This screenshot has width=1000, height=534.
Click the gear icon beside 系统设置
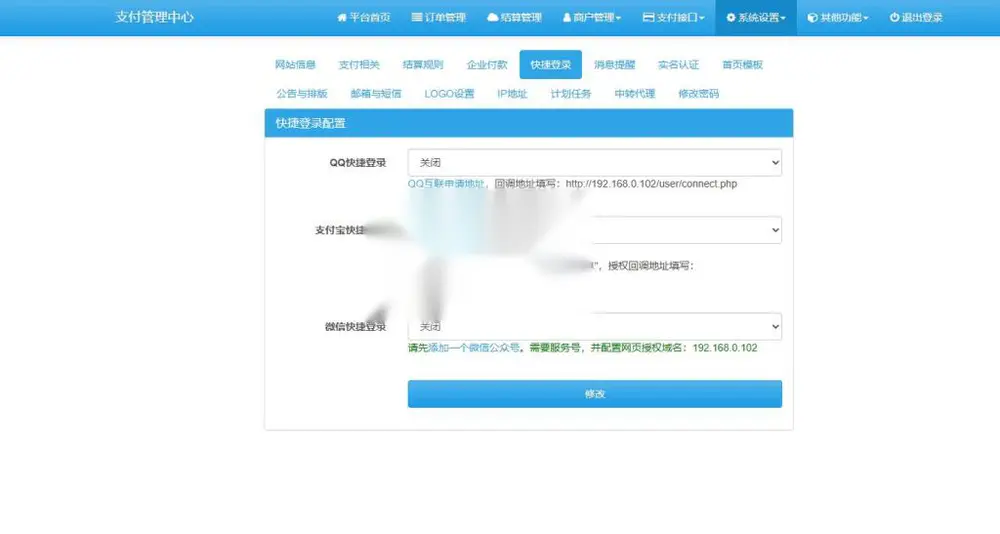(731, 18)
